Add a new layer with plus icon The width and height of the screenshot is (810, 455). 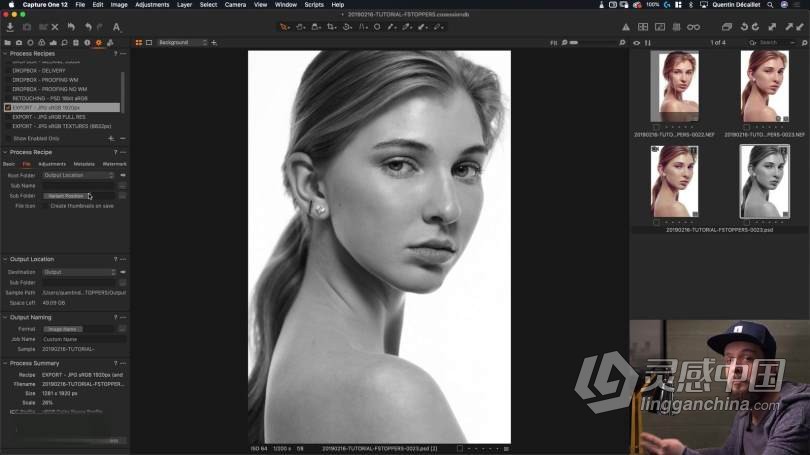(x=214, y=43)
